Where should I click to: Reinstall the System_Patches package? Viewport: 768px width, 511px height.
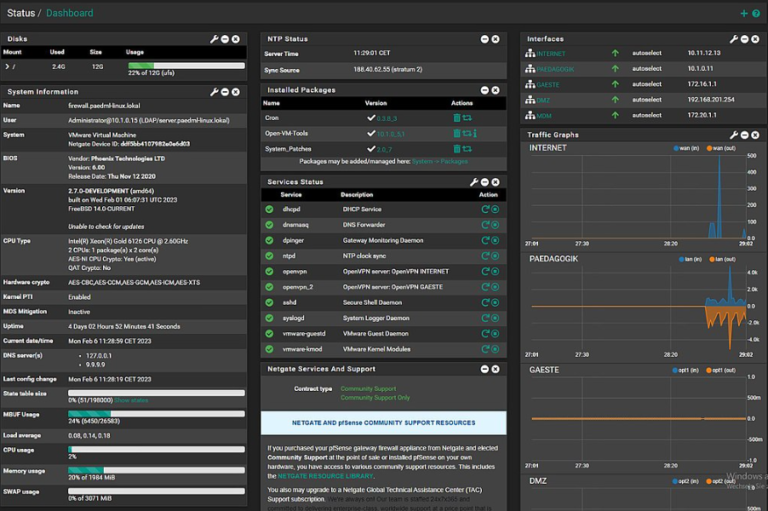coord(466,148)
